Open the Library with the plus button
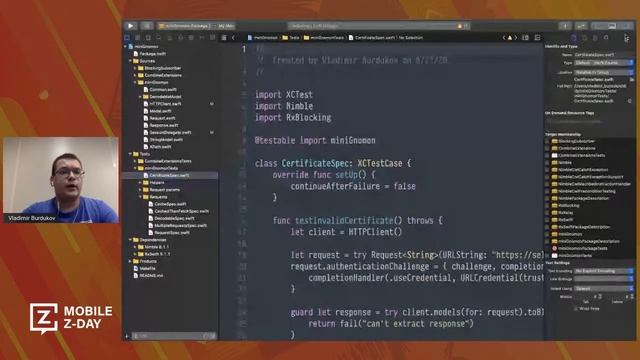 click(x=565, y=26)
